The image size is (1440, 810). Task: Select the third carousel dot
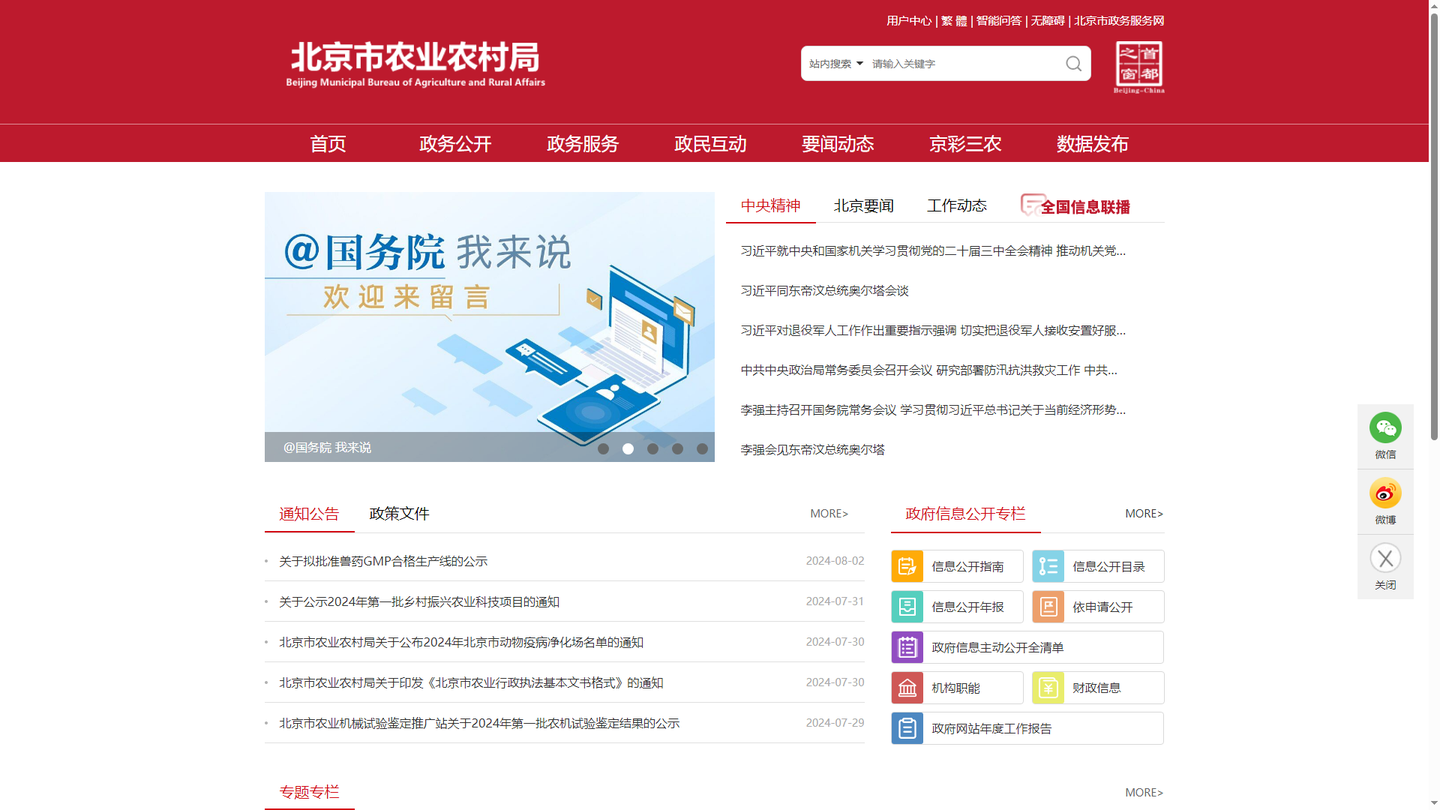653,449
